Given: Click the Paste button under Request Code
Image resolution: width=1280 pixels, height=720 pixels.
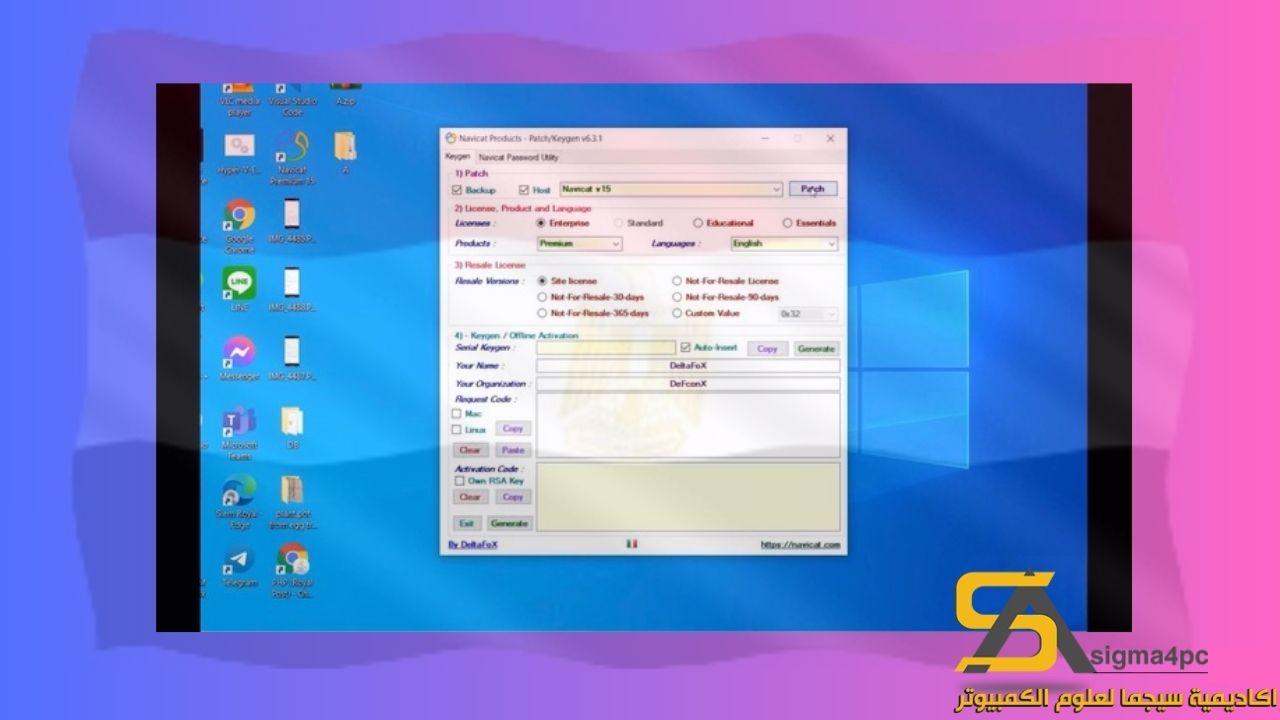Looking at the screenshot, I should (x=513, y=450).
